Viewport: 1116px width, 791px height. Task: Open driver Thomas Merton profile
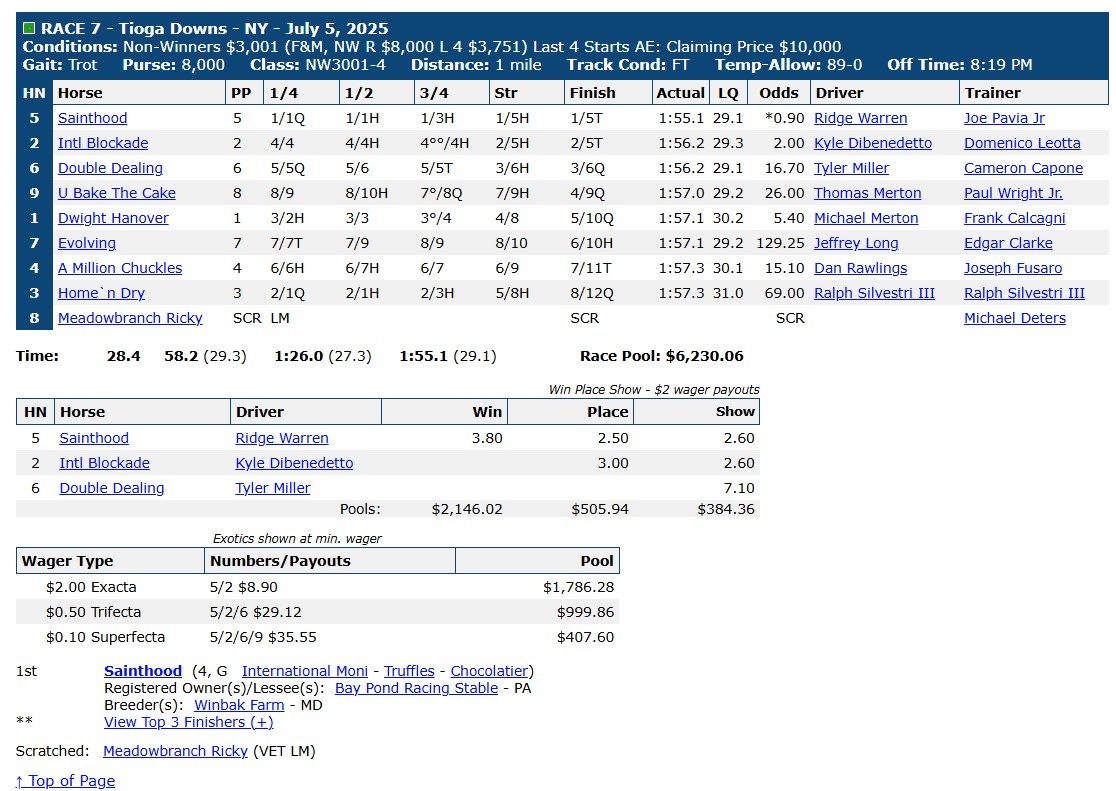(x=868, y=193)
